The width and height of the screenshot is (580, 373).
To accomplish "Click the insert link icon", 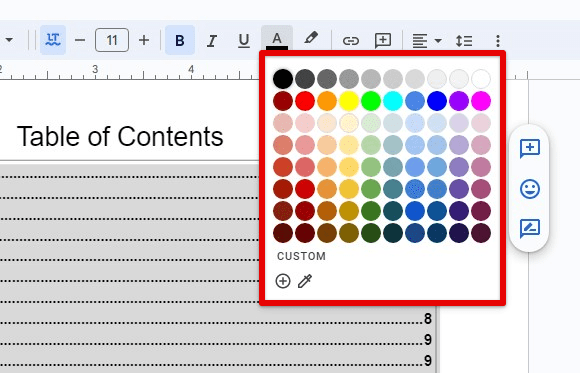I will click(x=350, y=40).
